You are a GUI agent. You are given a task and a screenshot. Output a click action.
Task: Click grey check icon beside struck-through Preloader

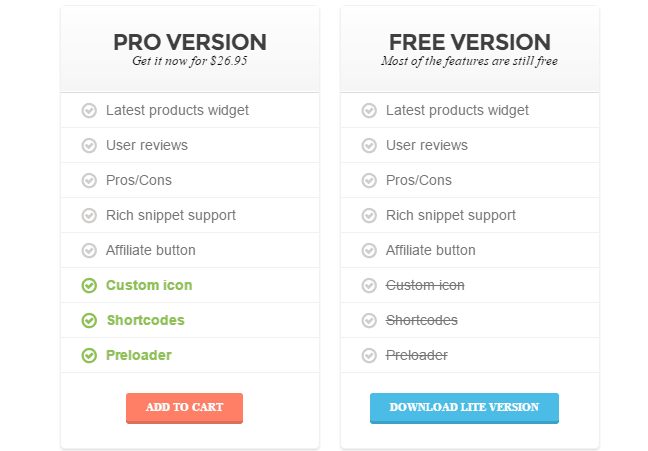click(369, 356)
